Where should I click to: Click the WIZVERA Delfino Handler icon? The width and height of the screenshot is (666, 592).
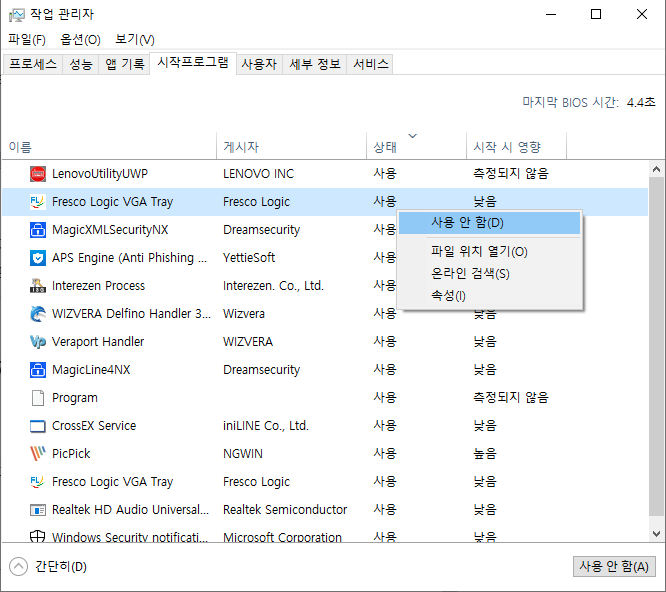(x=38, y=314)
